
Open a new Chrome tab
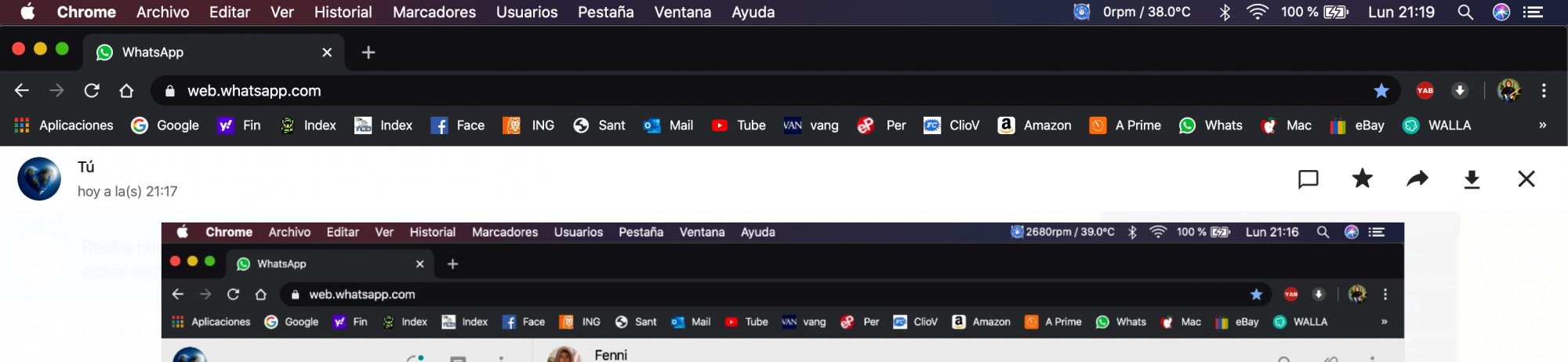368,52
